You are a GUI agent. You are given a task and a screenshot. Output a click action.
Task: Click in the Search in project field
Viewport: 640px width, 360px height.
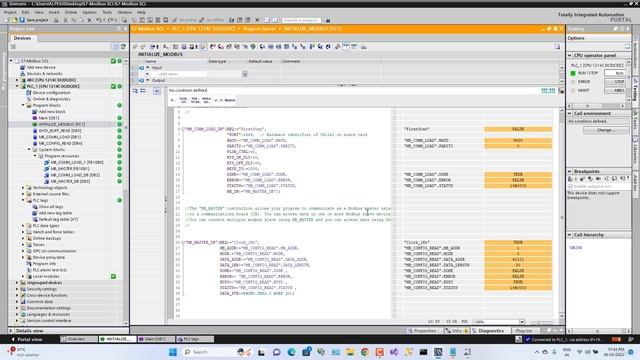click(301, 20)
